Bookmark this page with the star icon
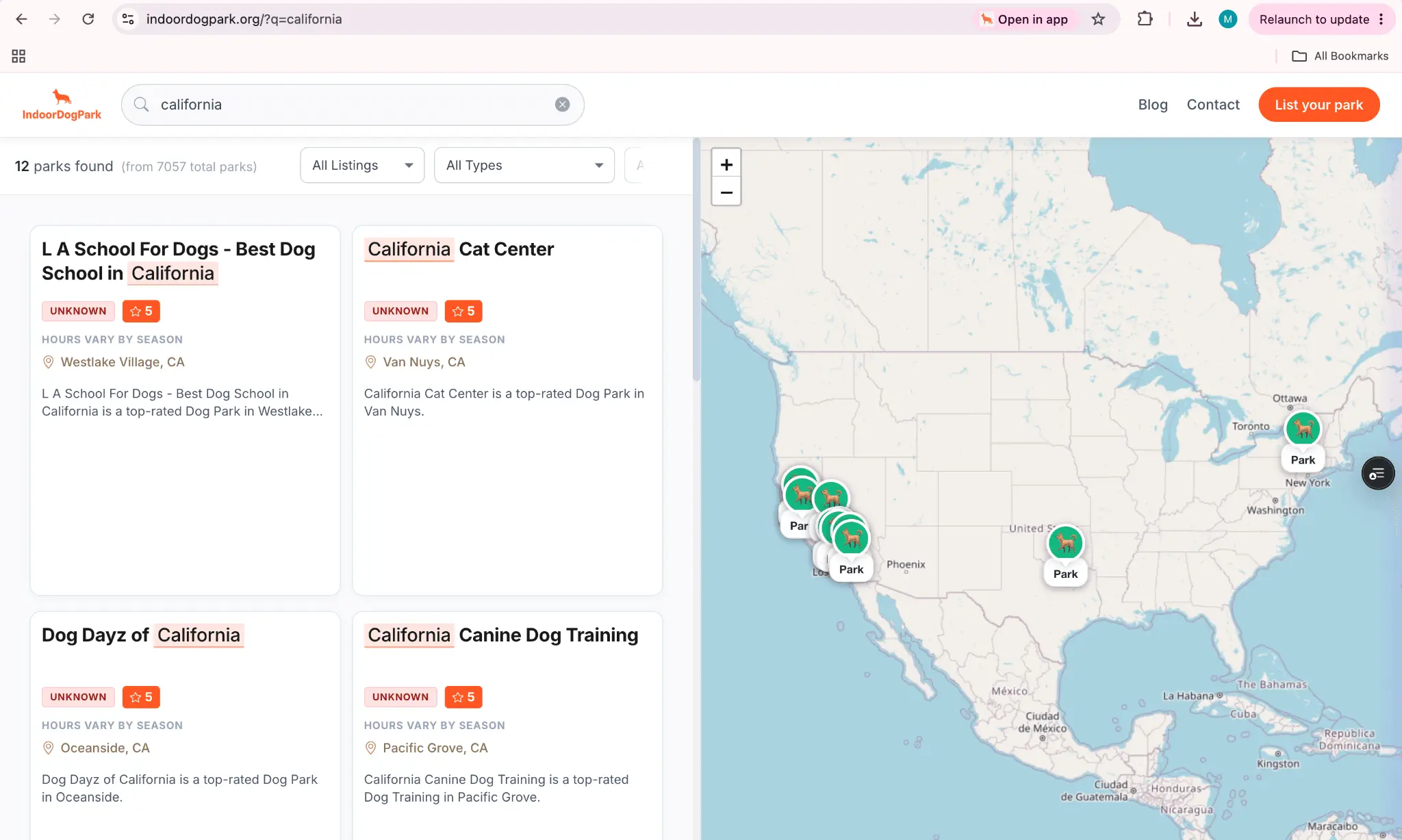Screen dimensions: 1402x840 point(1098,19)
